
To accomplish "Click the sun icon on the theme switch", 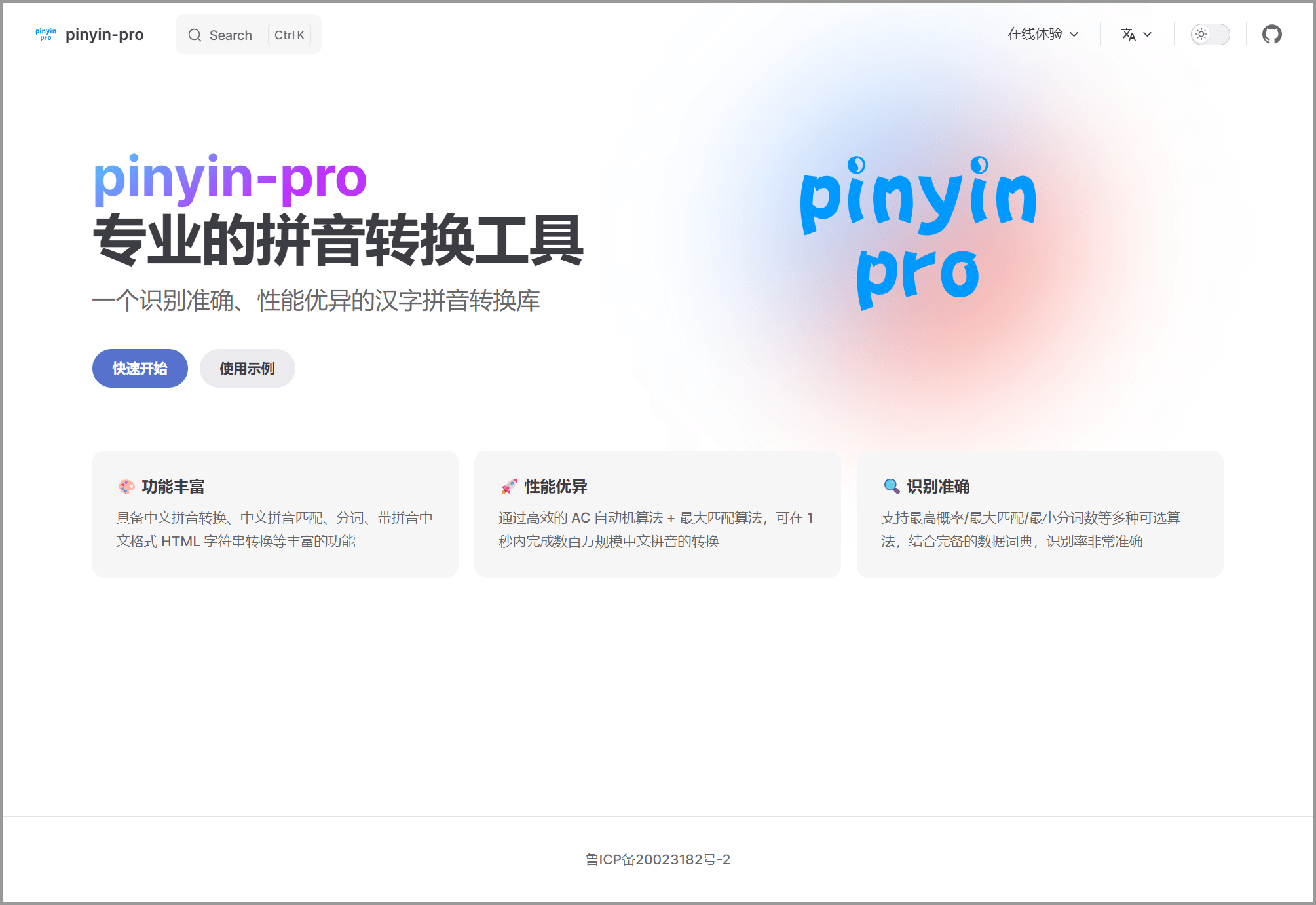I will 1201,34.
